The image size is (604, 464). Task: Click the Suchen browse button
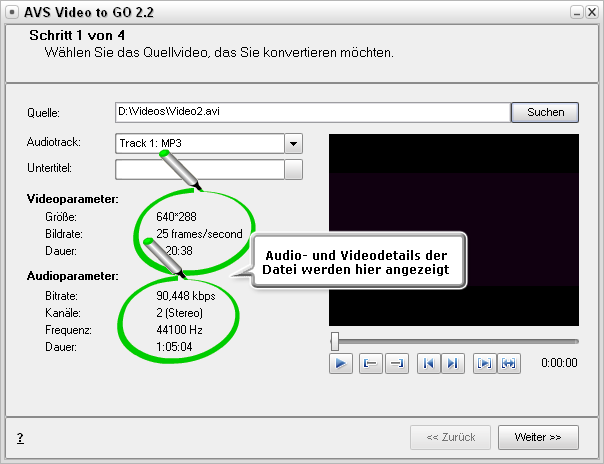coord(545,112)
